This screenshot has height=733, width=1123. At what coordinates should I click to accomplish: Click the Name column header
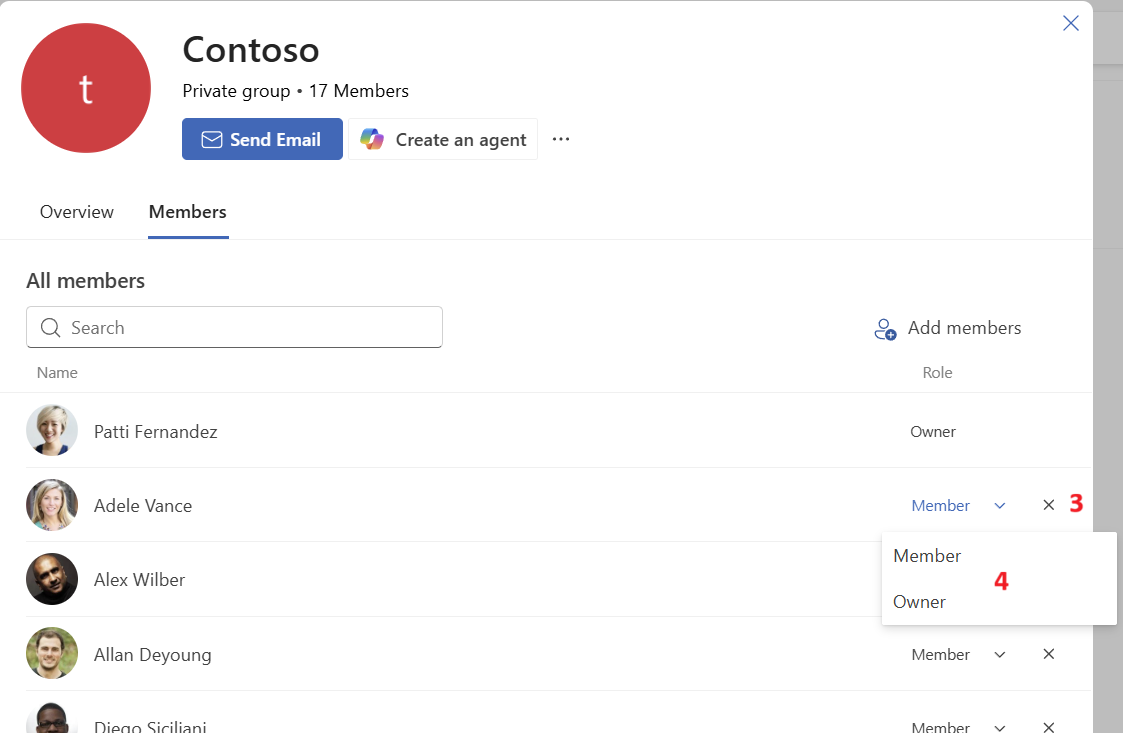pos(57,373)
